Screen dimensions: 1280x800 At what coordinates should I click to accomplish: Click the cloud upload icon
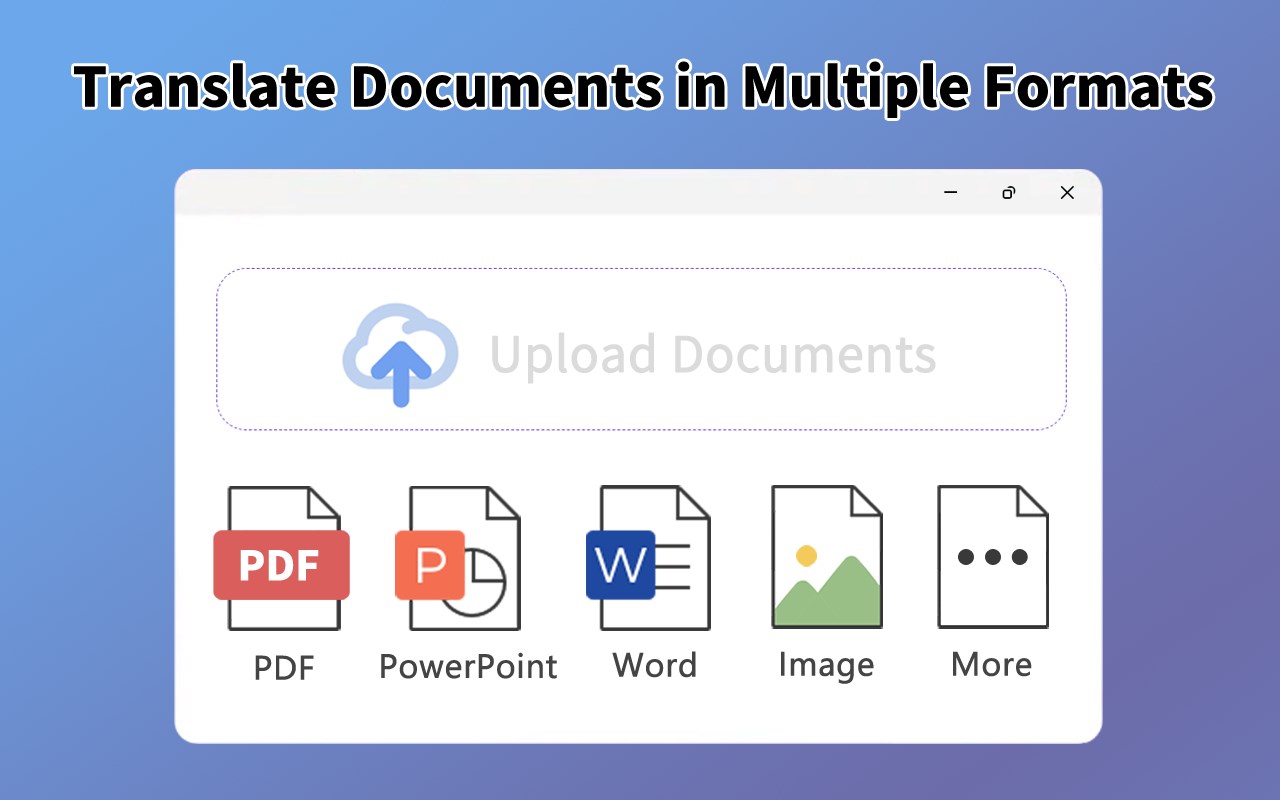tap(400, 355)
